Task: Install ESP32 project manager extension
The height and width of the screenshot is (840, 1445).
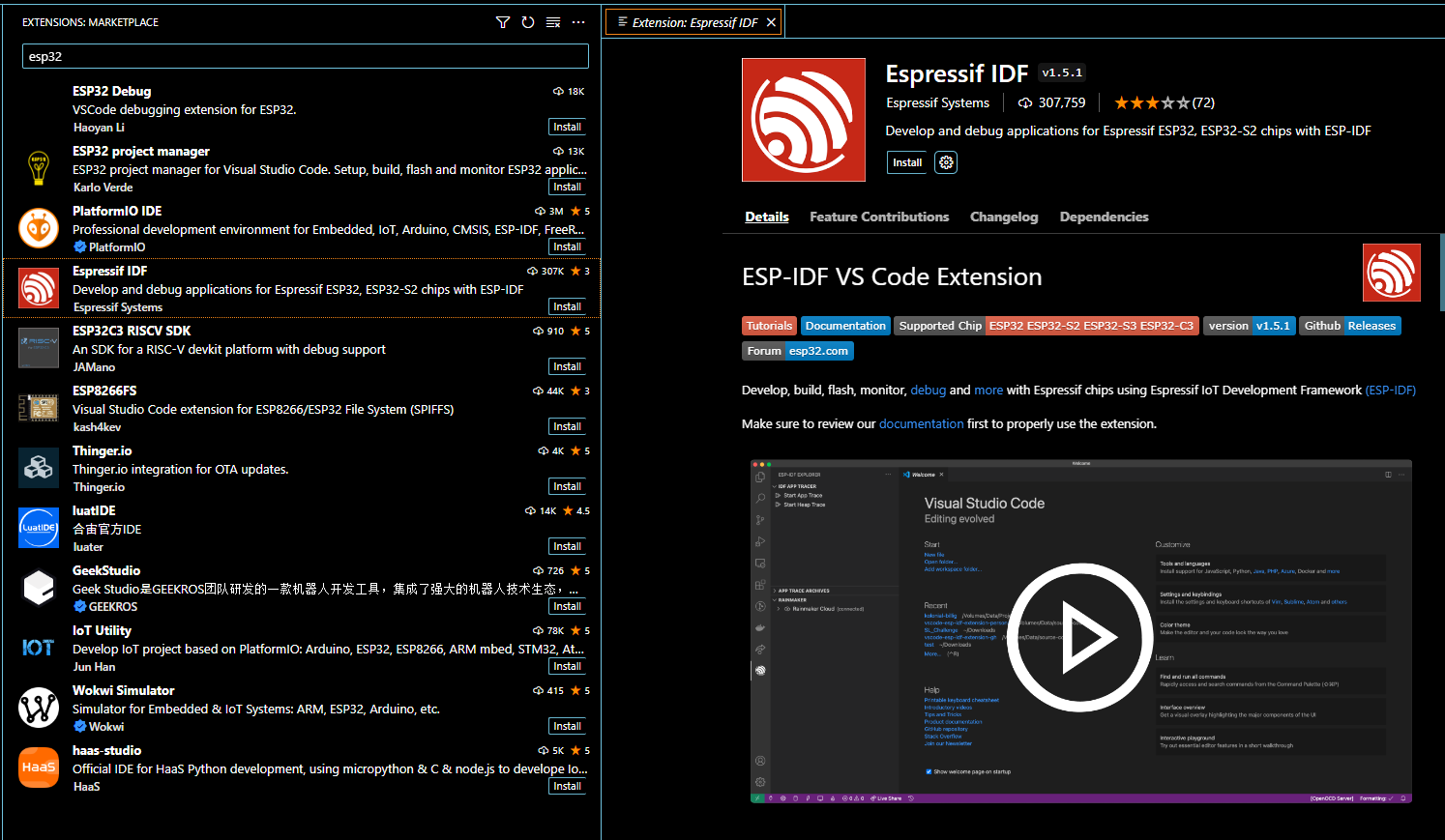Action: [567, 187]
